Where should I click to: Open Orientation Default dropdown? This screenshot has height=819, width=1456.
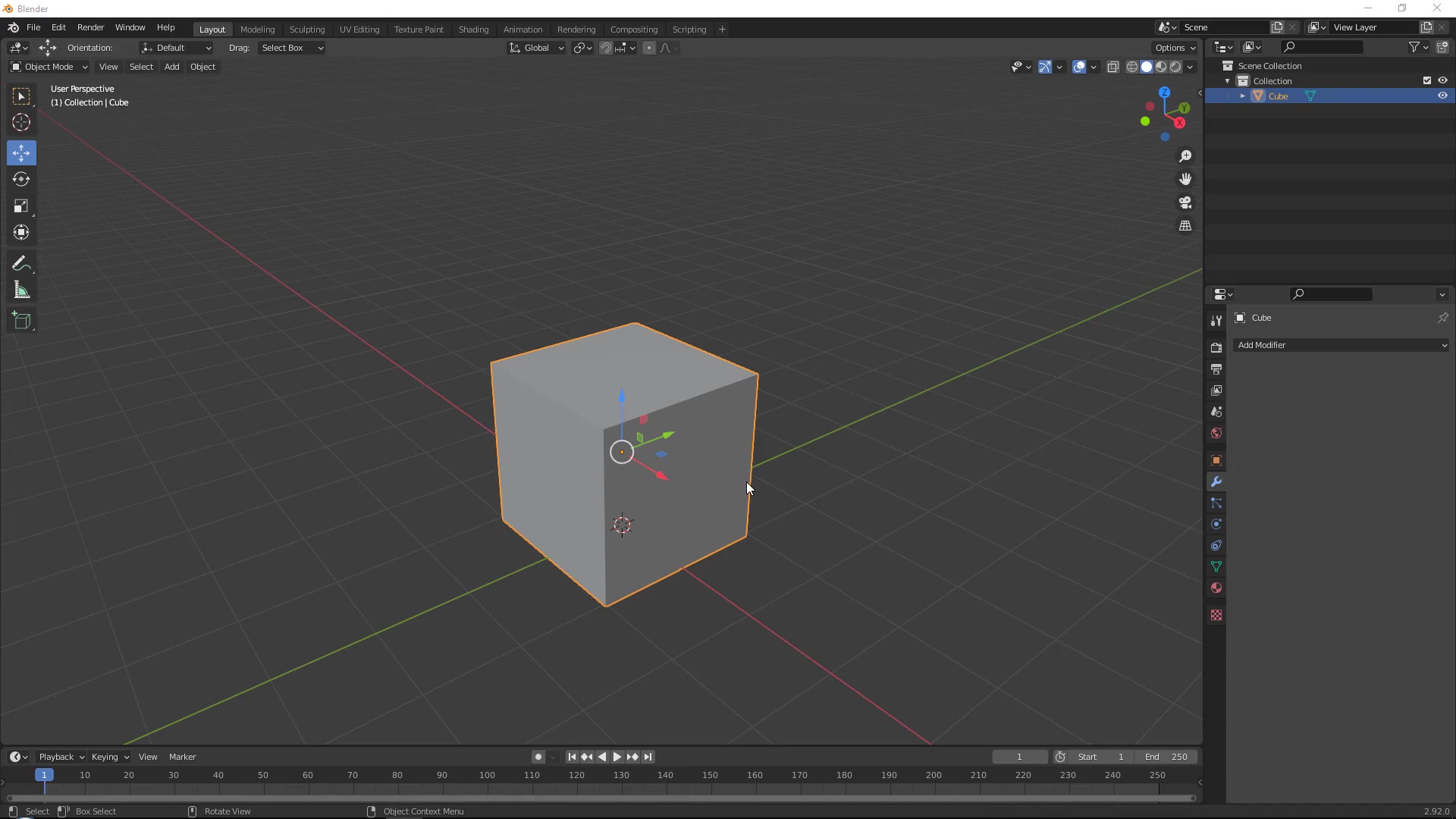(x=176, y=48)
